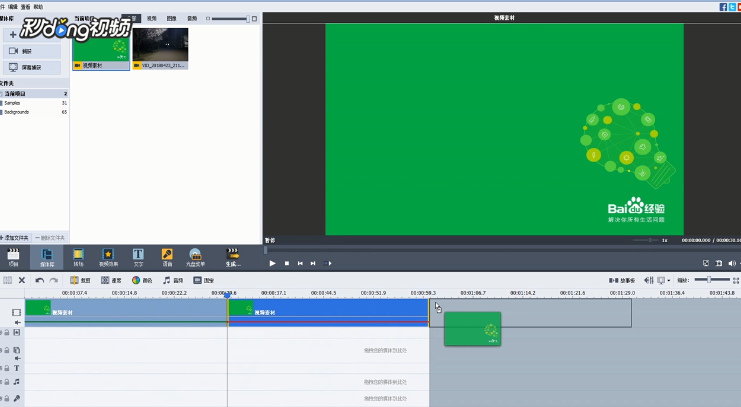Click the Speed tool in the timeline toolbar

pos(111,280)
